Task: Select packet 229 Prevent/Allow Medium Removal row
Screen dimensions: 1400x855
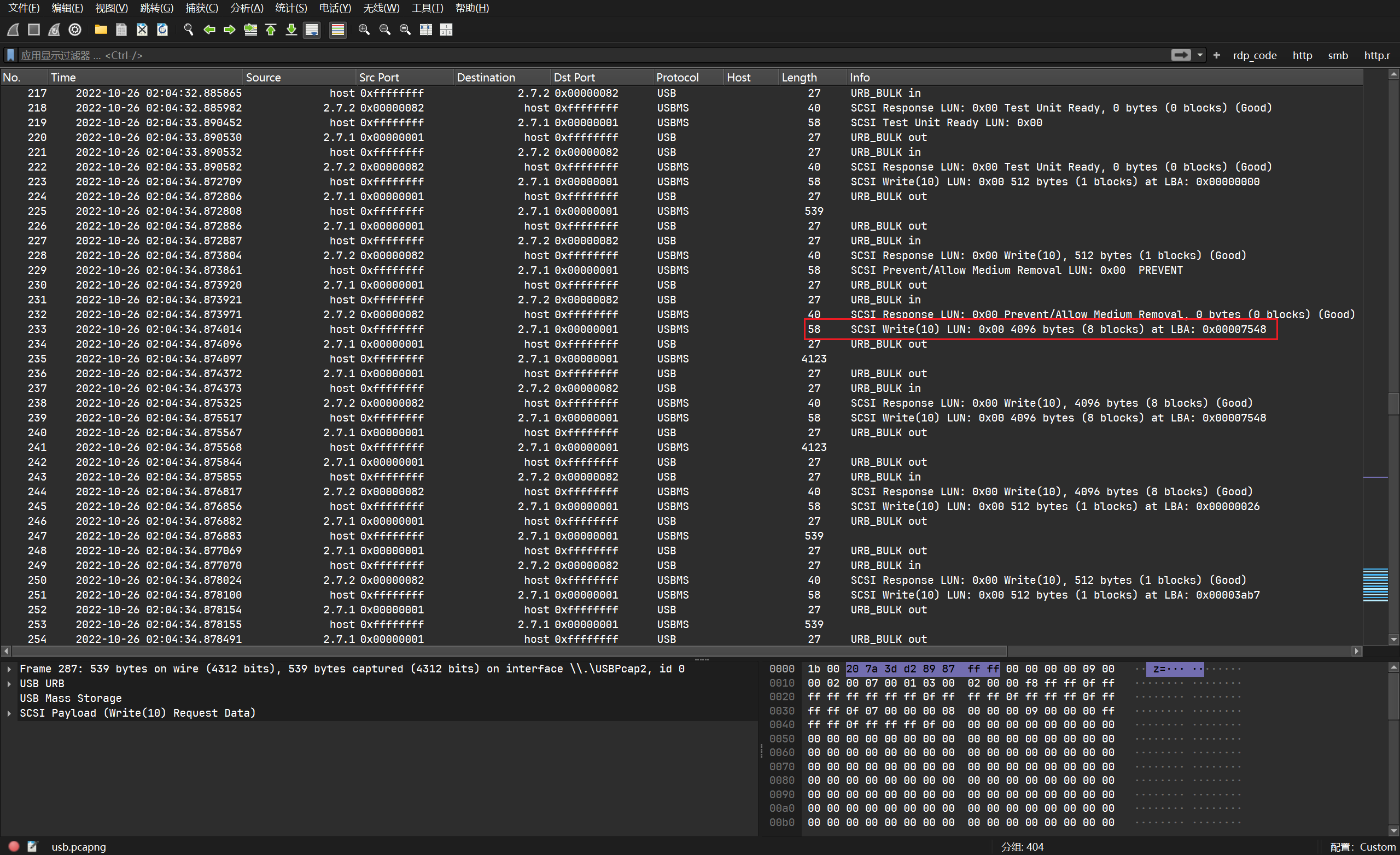Action: click(x=681, y=271)
